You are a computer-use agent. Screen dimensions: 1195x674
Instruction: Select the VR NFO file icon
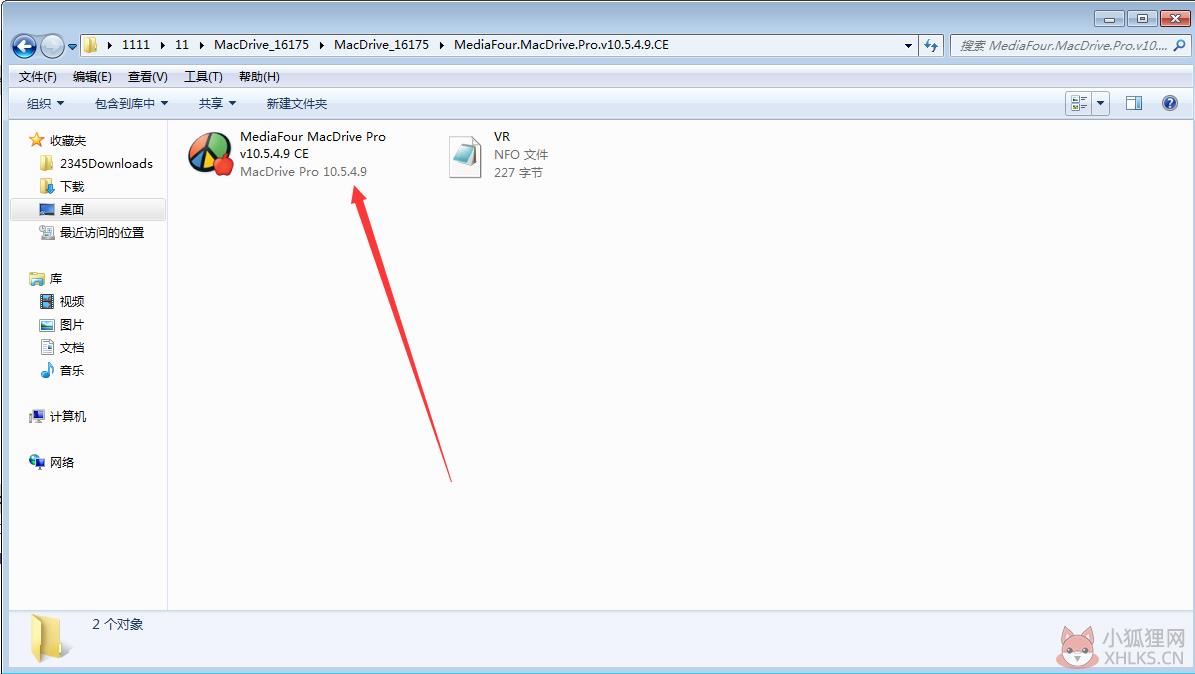pyautogui.click(x=465, y=156)
